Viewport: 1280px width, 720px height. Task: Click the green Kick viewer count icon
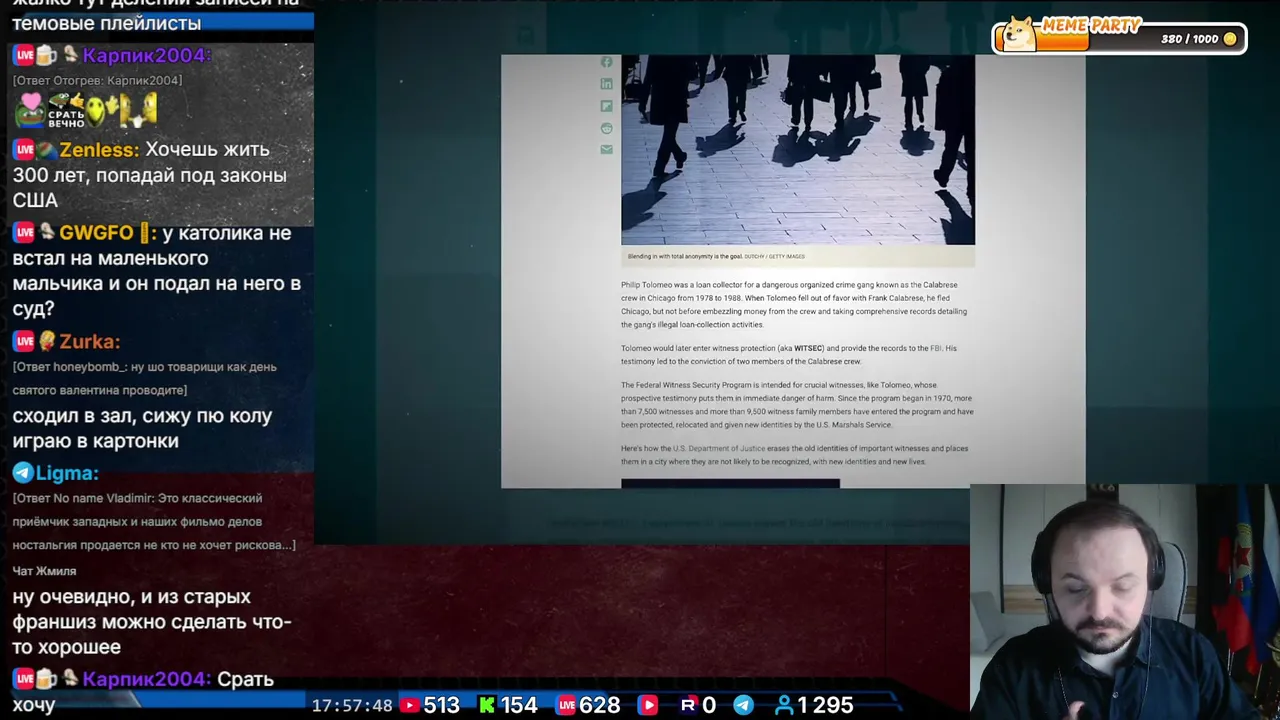(x=487, y=706)
